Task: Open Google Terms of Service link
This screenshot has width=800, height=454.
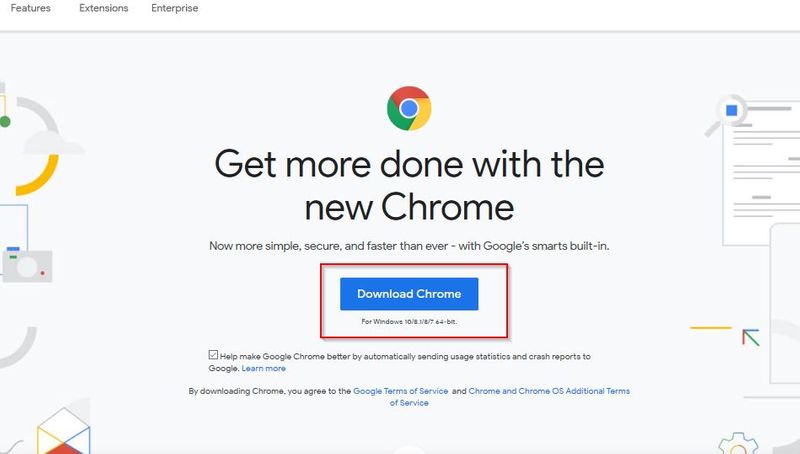Action: 401,391
